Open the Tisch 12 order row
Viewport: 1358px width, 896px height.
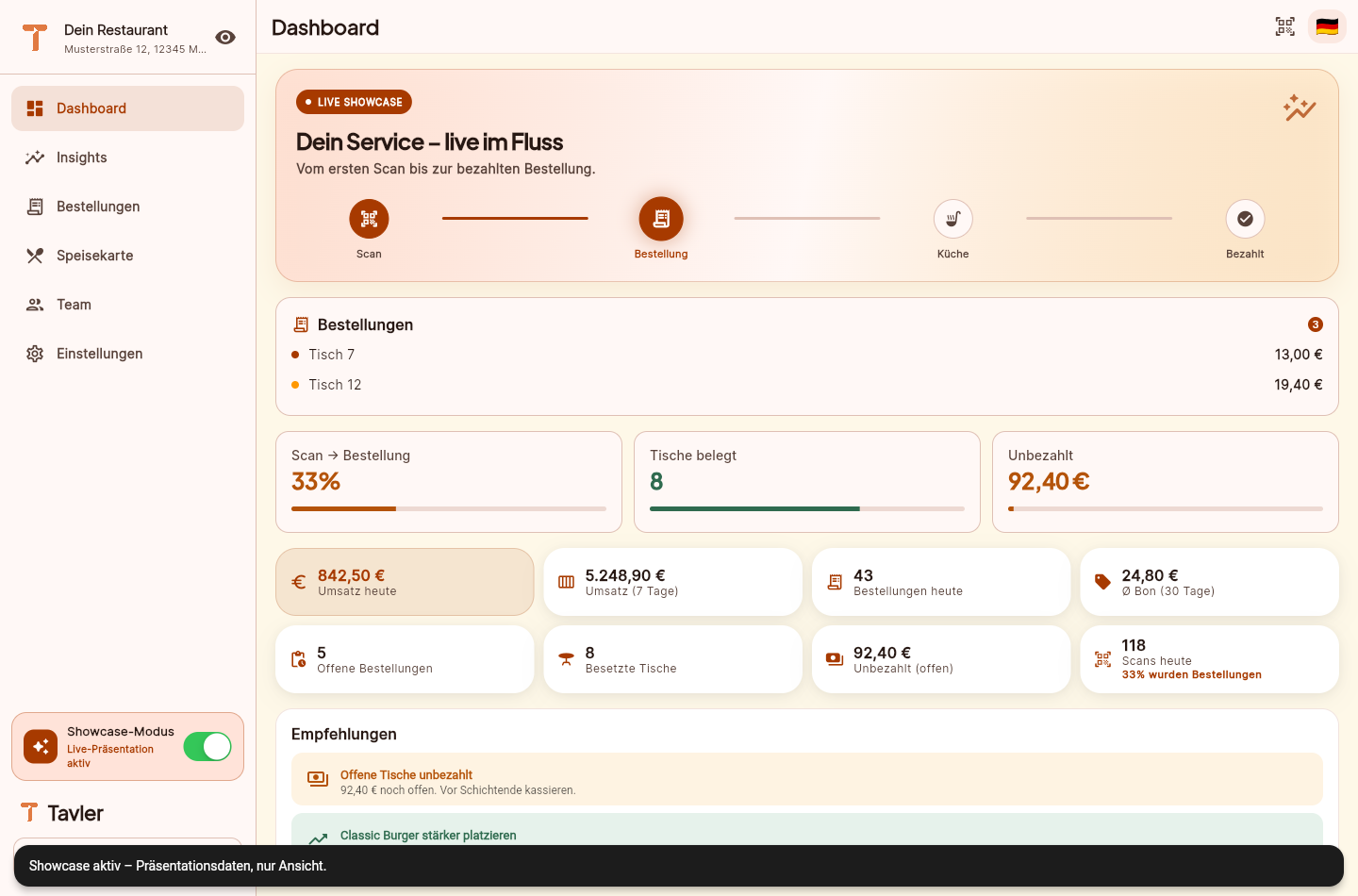click(807, 385)
